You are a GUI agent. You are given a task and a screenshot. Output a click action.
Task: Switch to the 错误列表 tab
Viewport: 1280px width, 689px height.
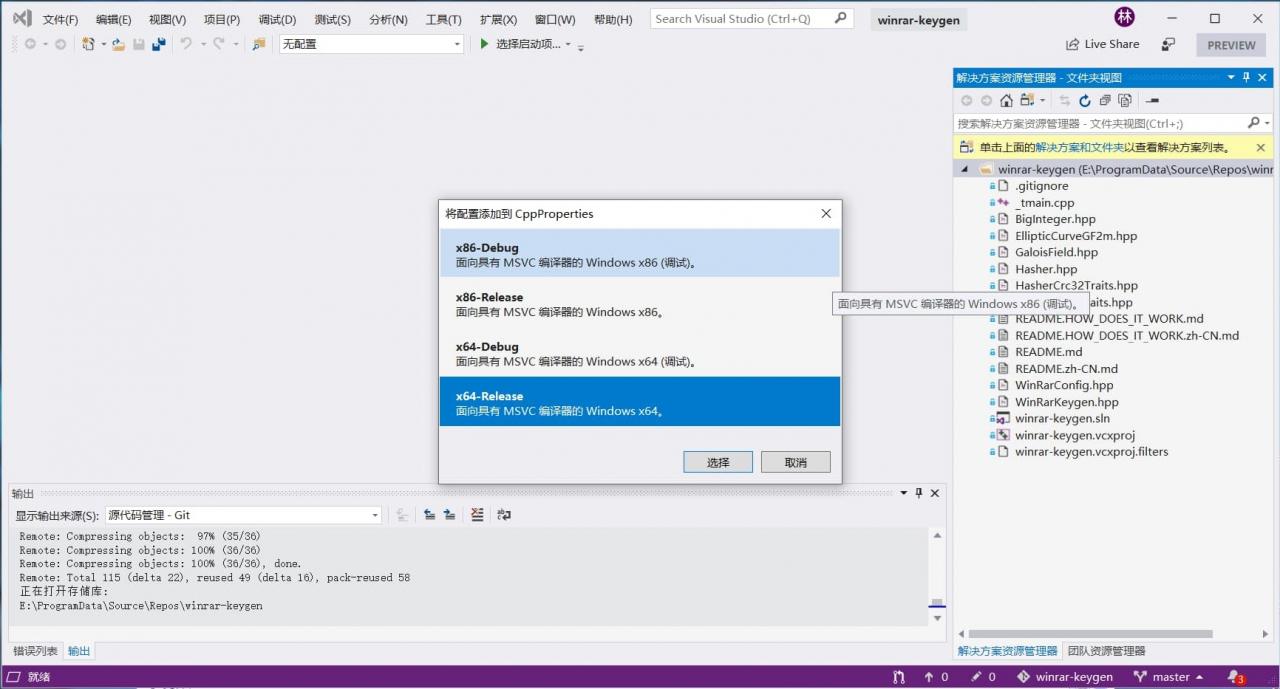click(35, 651)
